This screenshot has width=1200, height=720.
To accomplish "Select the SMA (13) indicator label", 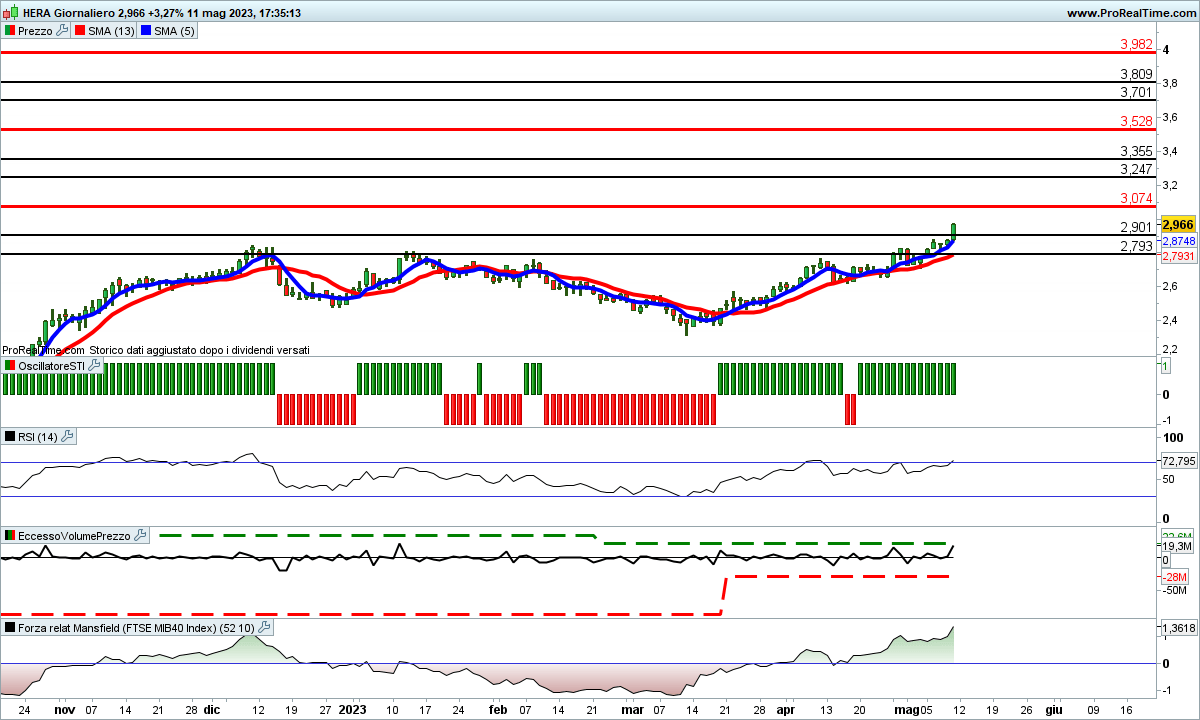I will [112, 31].
